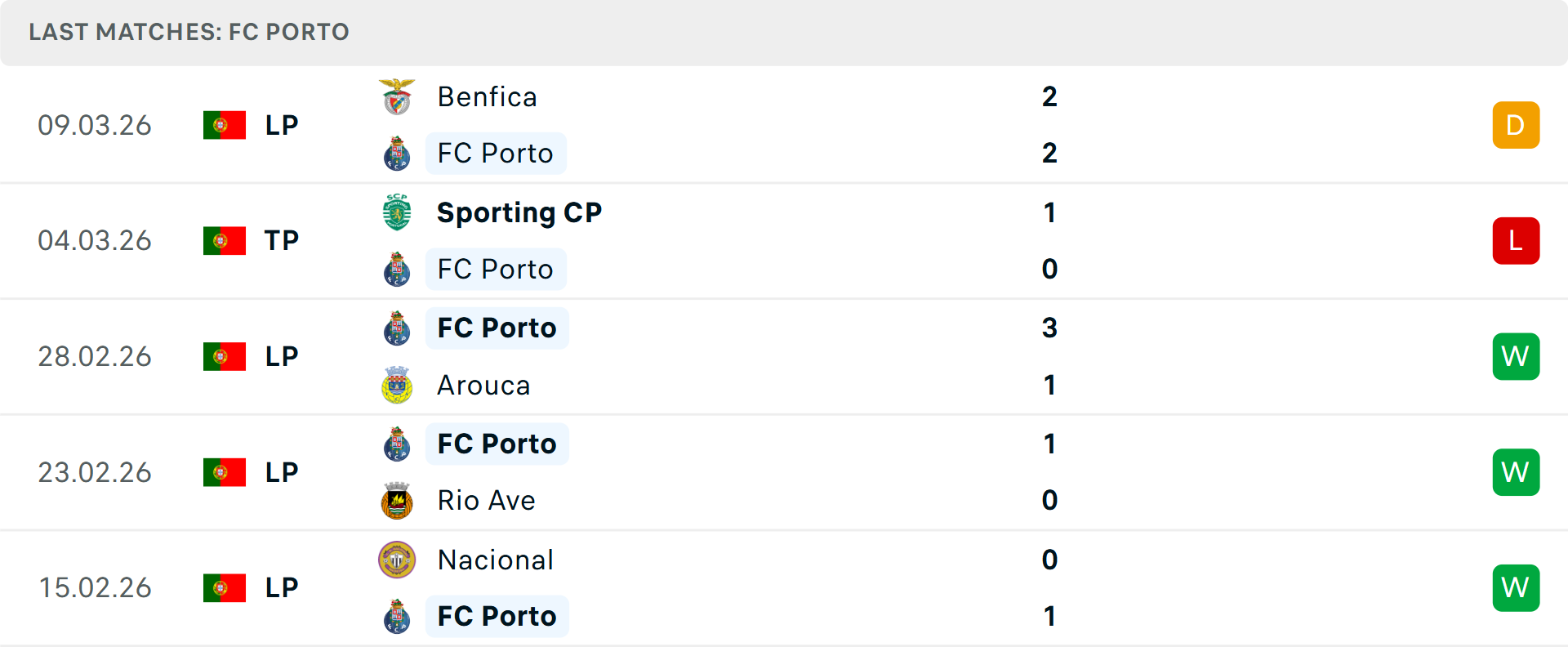Open the Sporting CP team link
This screenshot has height=647, width=1568.
pos(519,212)
